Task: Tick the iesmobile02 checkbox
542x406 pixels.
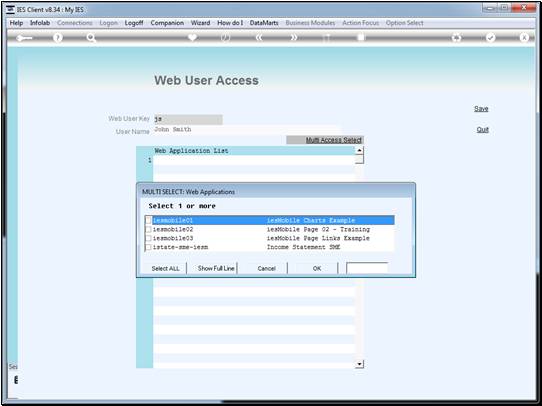Action: click(x=148, y=229)
